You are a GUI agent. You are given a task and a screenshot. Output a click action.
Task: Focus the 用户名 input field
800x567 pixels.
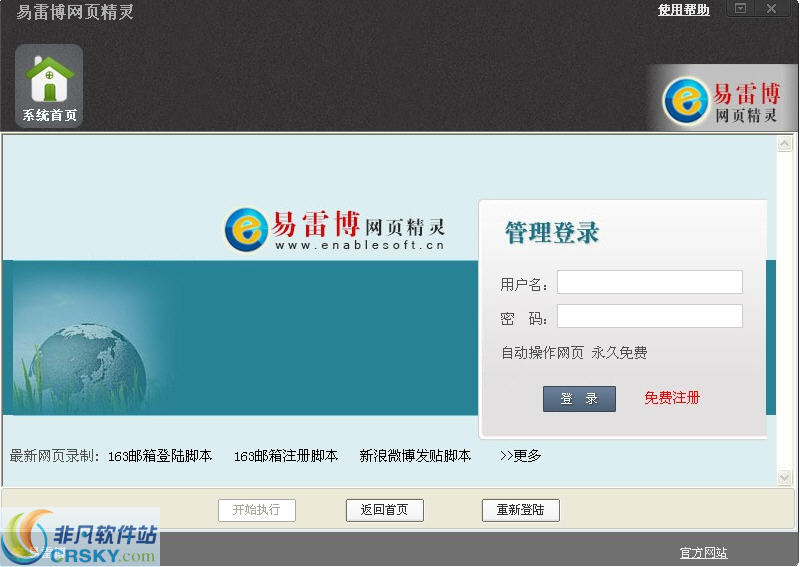(x=649, y=282)
